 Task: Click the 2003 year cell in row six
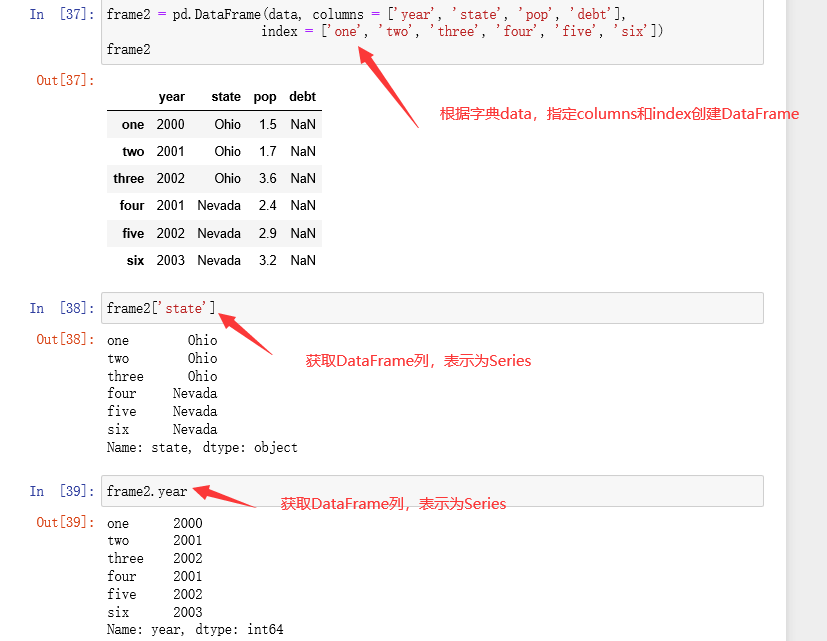[x=170, y=260]
